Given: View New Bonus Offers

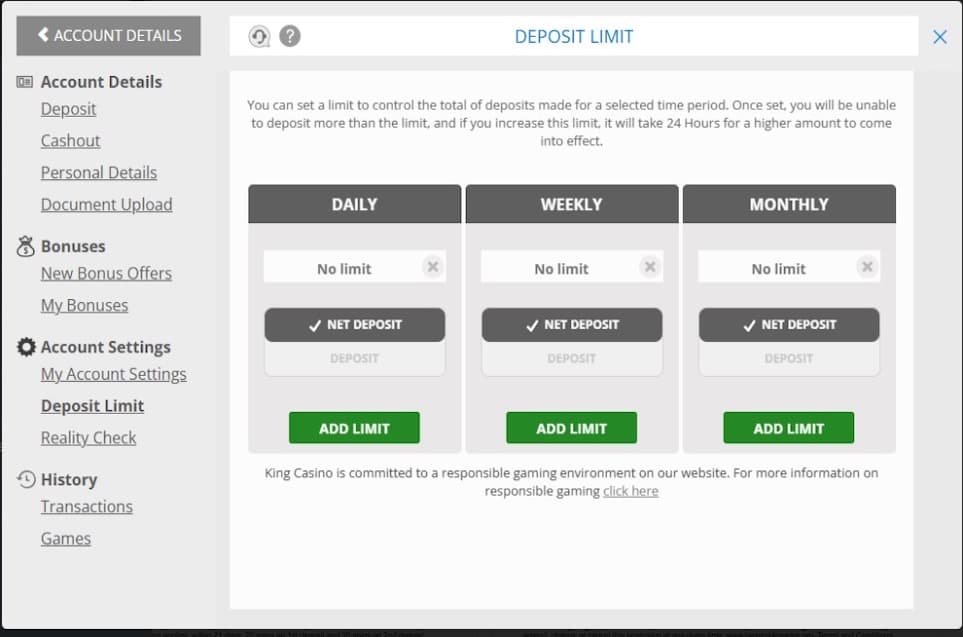Looking at the screenshot, I should coord(106,273).
